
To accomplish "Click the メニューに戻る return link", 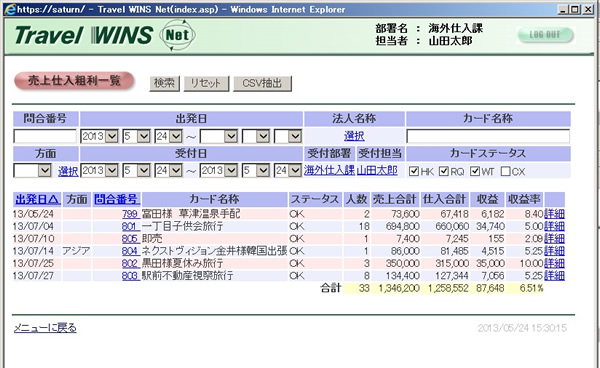I will (x=45, y=328).
